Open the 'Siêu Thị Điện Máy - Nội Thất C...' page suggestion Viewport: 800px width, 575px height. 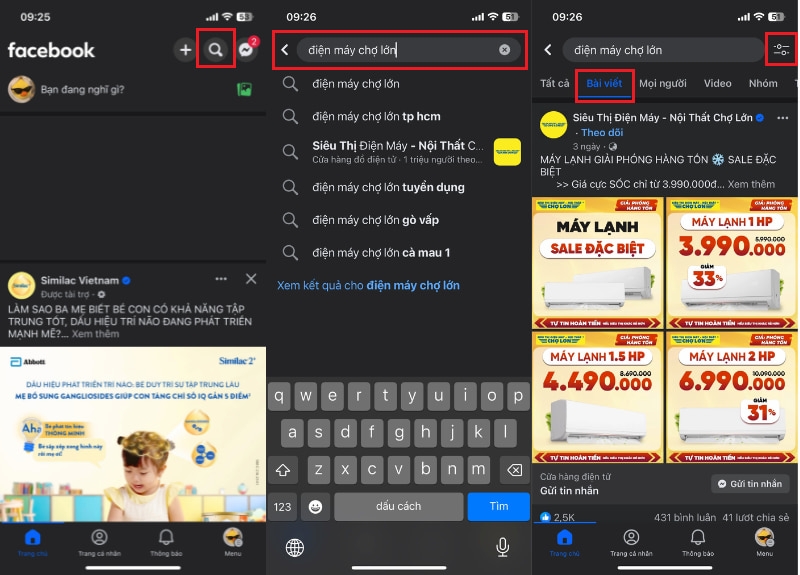pos(399,152)
